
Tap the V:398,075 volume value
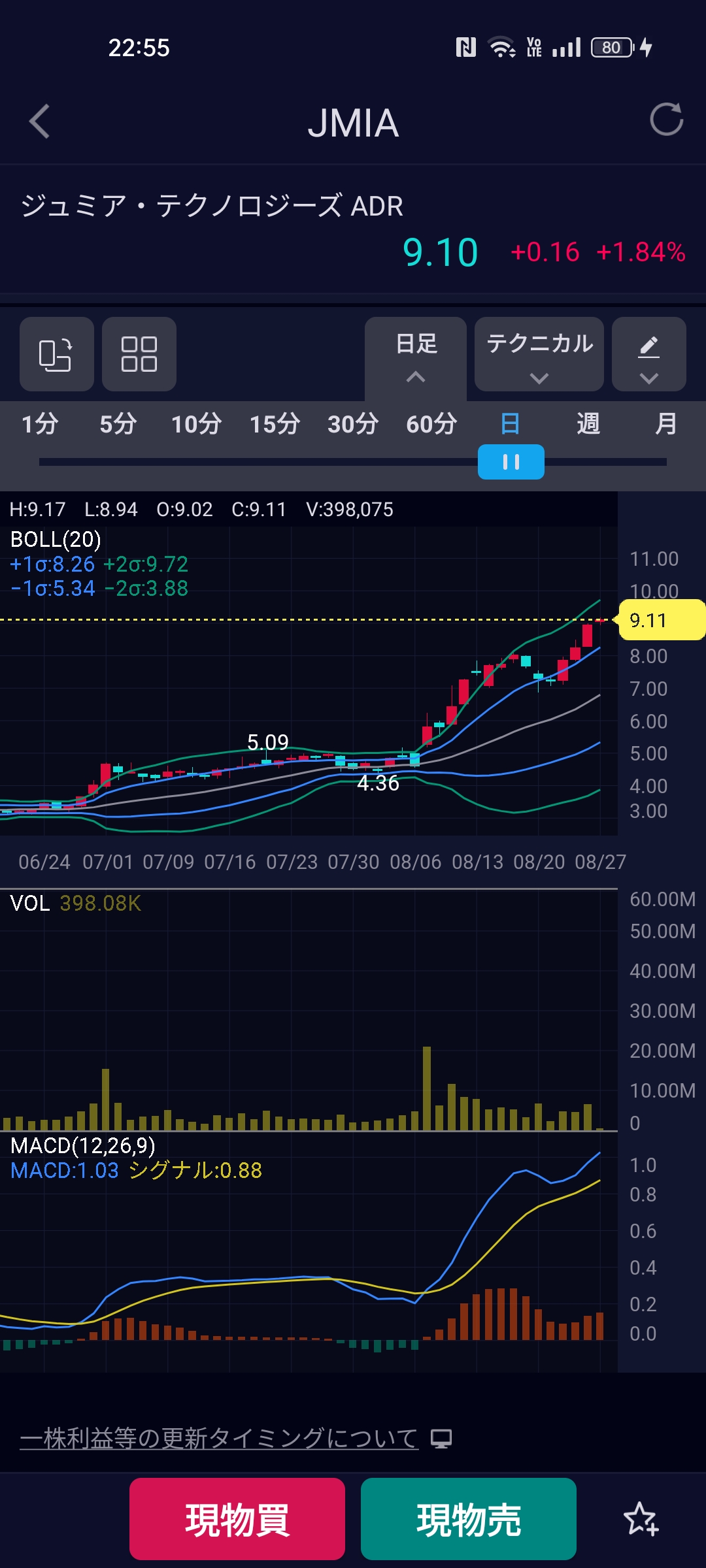click(x=350, y=510)
